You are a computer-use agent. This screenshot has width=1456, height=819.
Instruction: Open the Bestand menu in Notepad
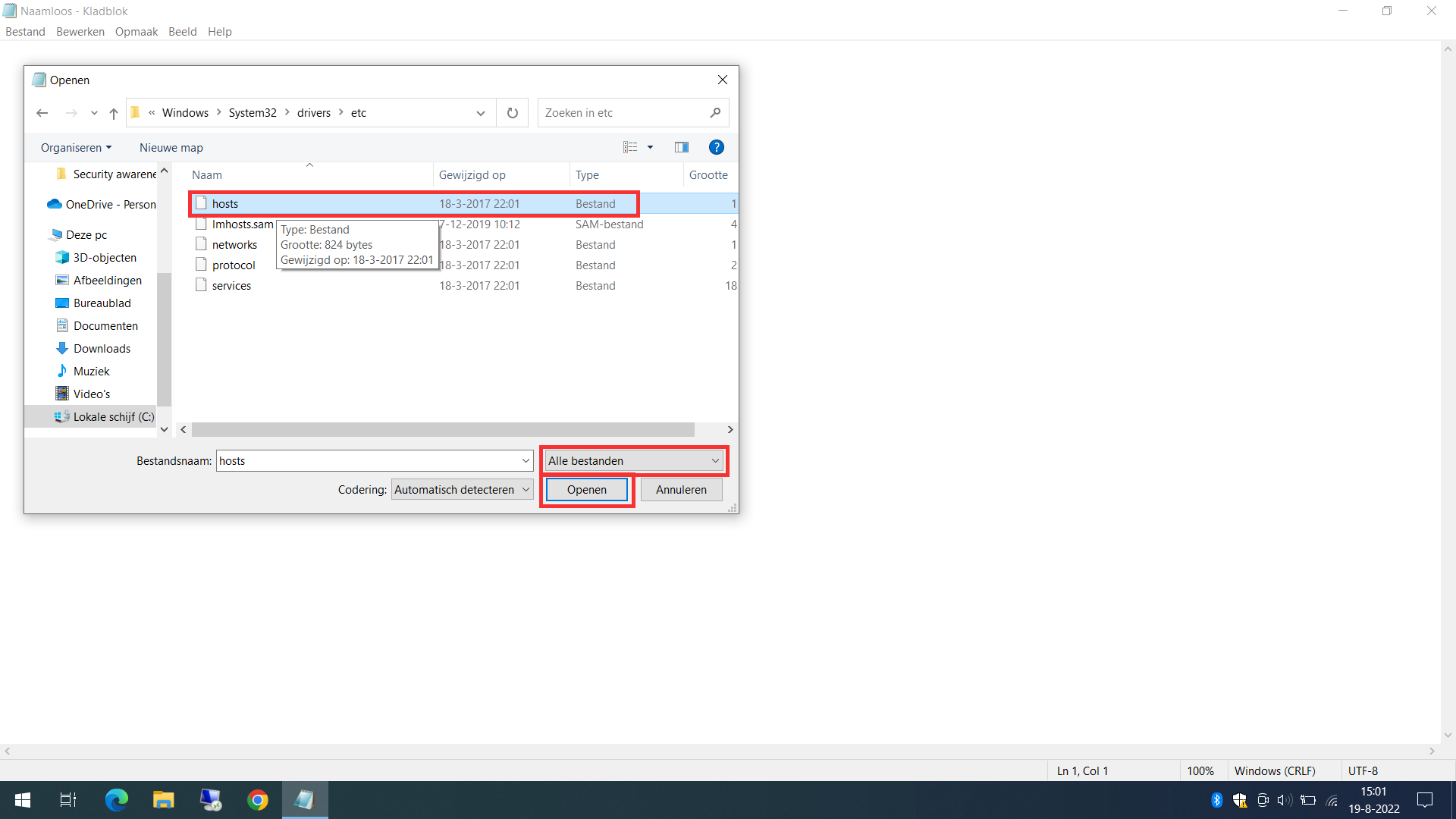tap(26, 31)
